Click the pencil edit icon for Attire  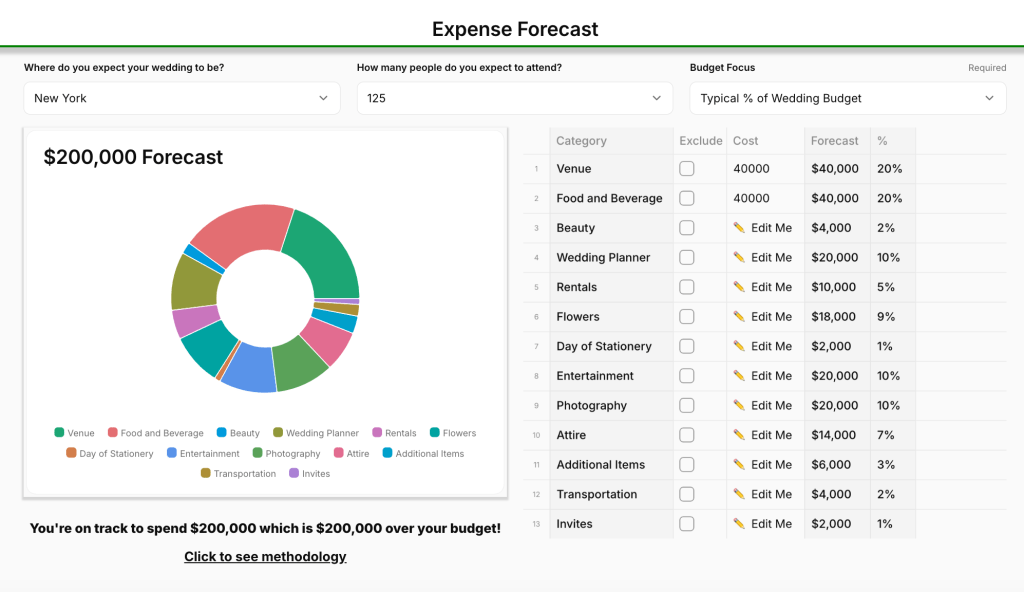tap(739, 435)
